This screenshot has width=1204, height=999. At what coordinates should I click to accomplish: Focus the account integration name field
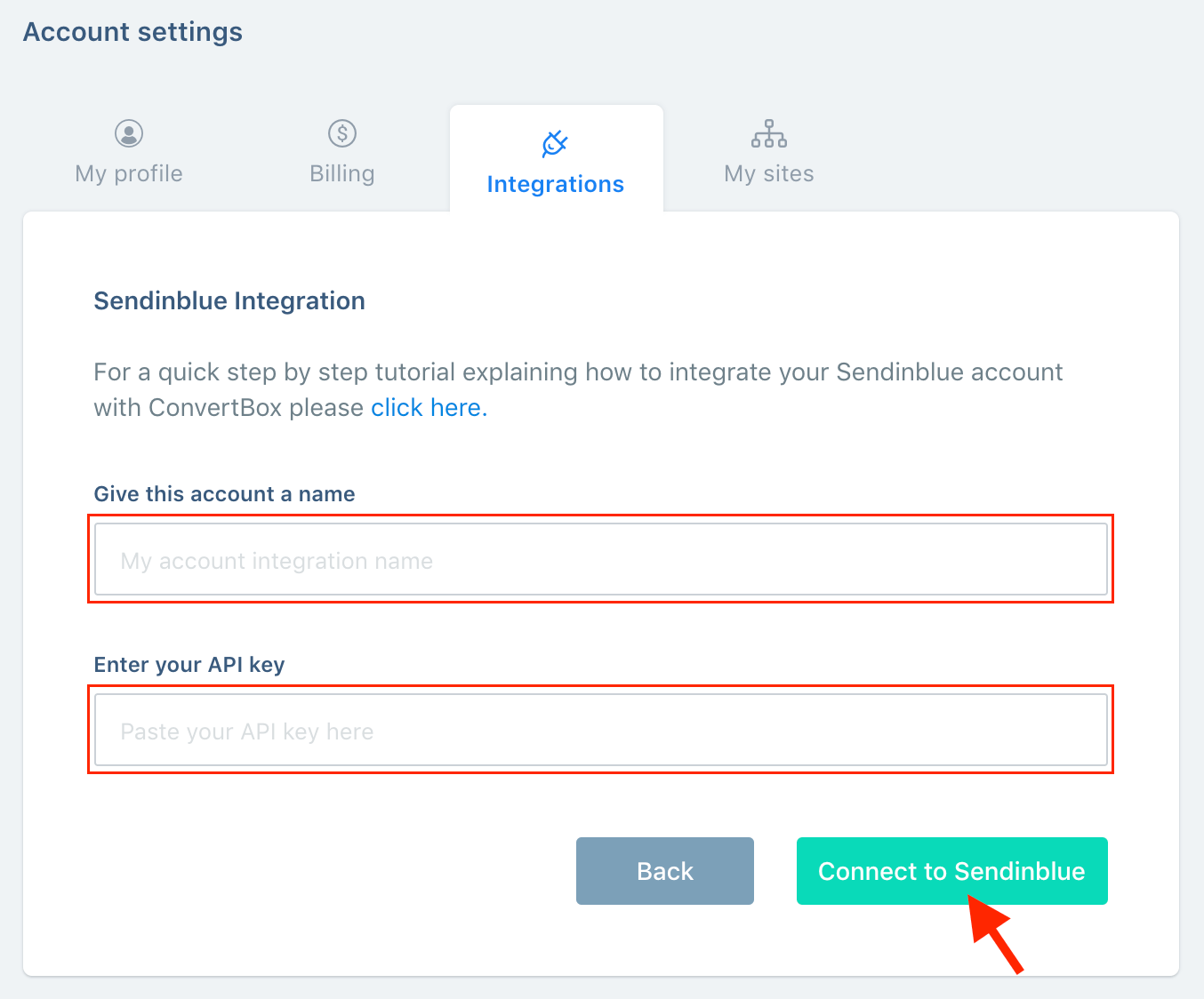point(601,559)
